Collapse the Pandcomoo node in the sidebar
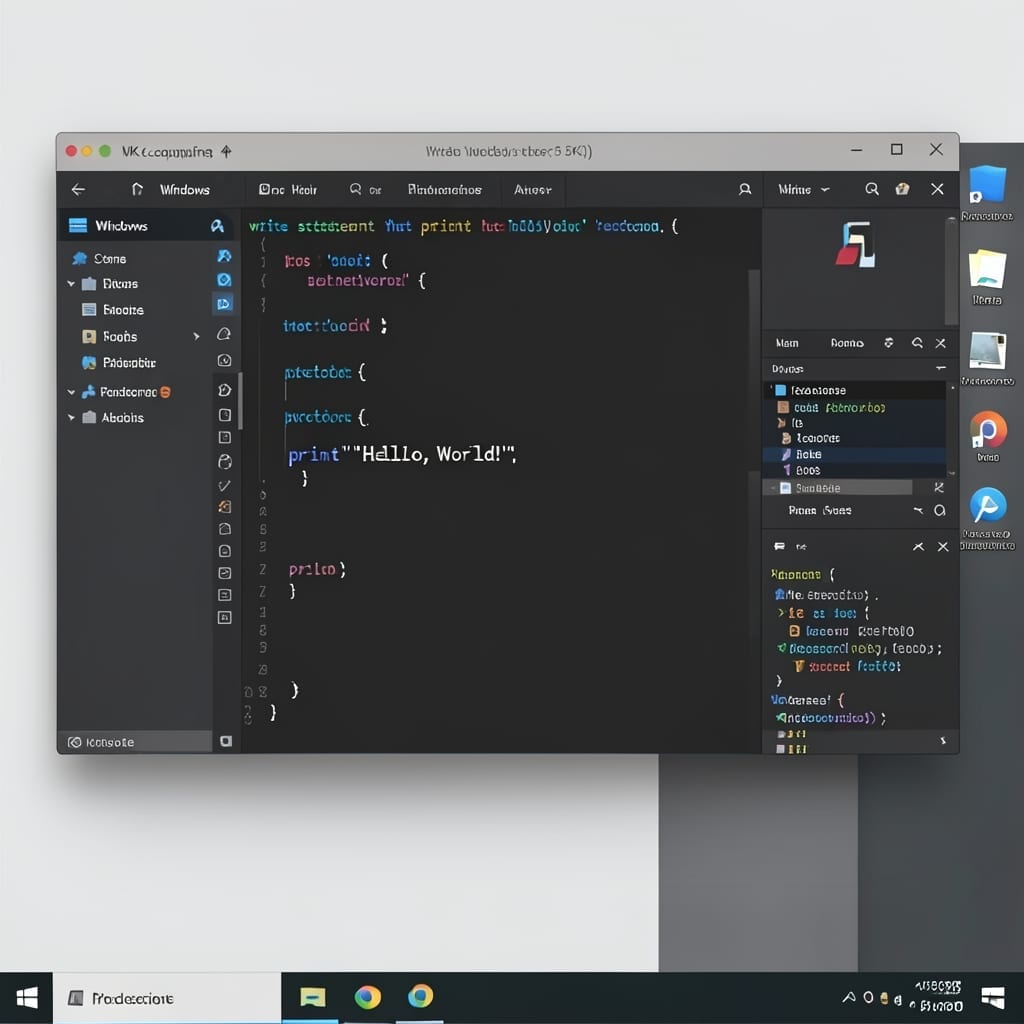Viewport: 1024px width, 1024px height. 71,392
